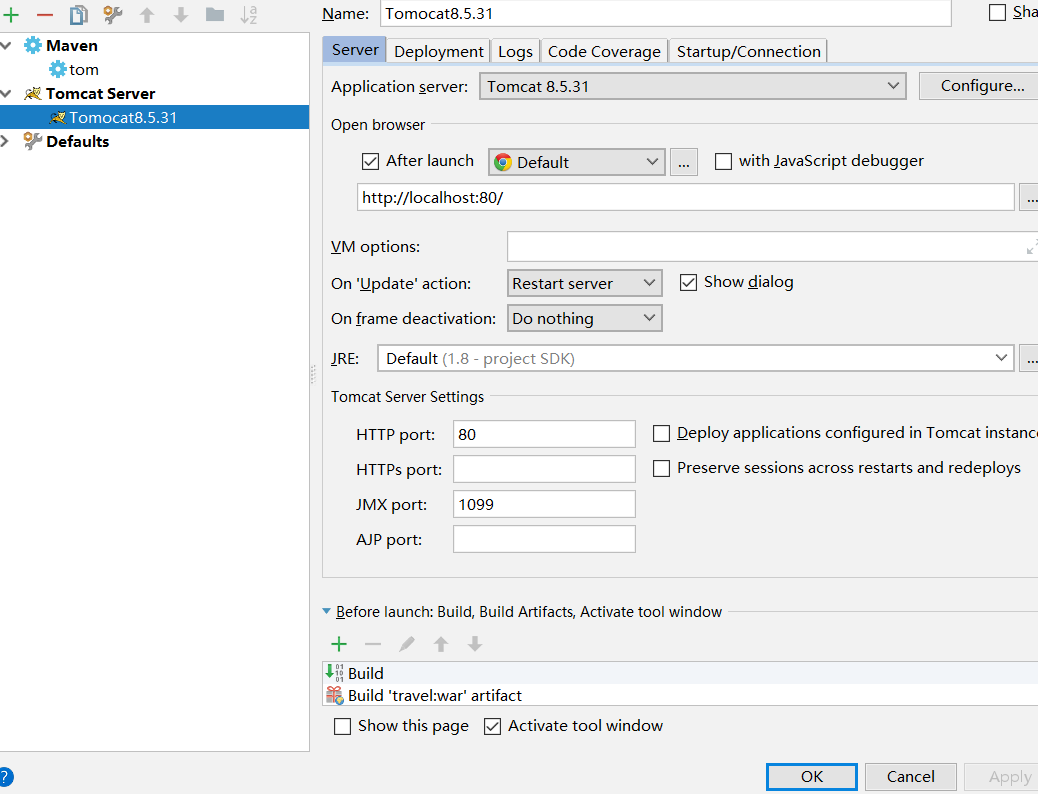Click the AJP port field
The image size is (1038, 794).
pos(544,540)
